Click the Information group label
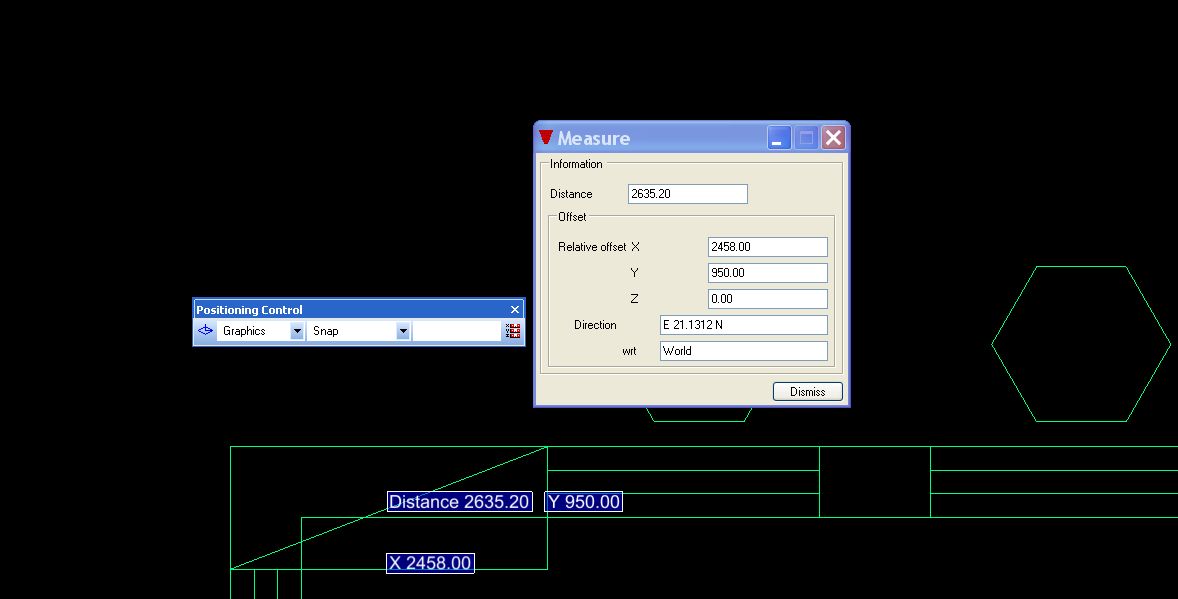The height and width of the screenshot is (599, 1178). coord(576,164)
